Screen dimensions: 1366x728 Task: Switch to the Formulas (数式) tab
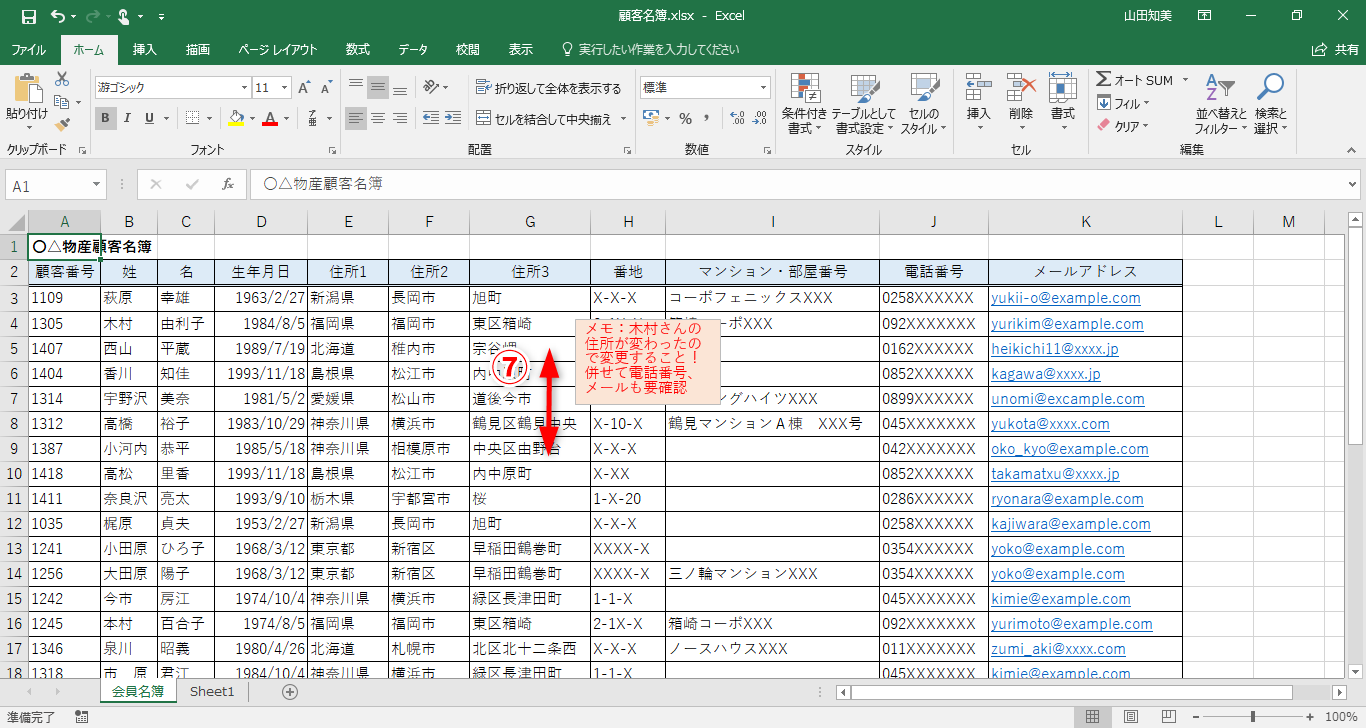pyautogui.click(x=358, y=49)
